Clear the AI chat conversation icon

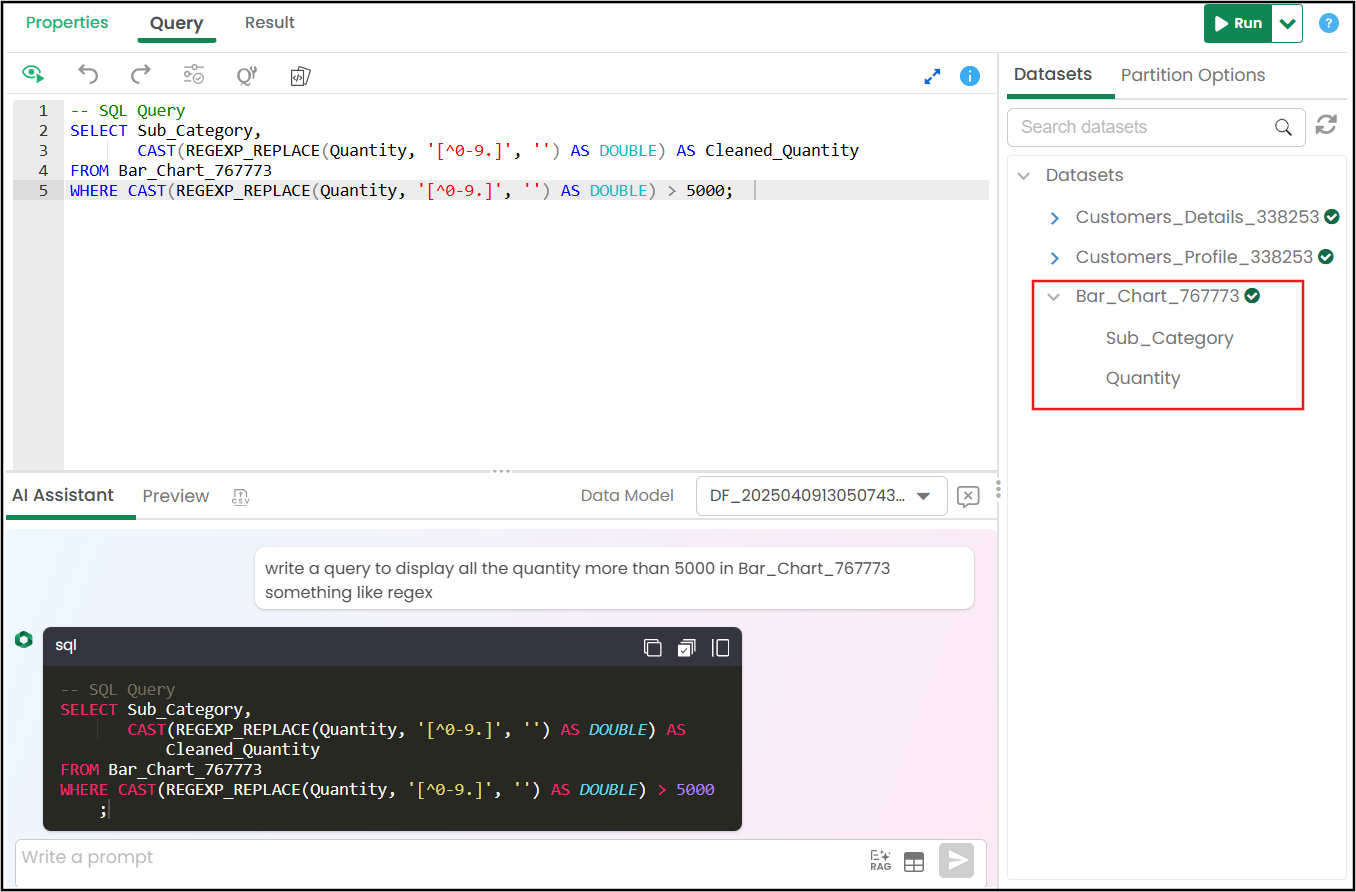968,496
